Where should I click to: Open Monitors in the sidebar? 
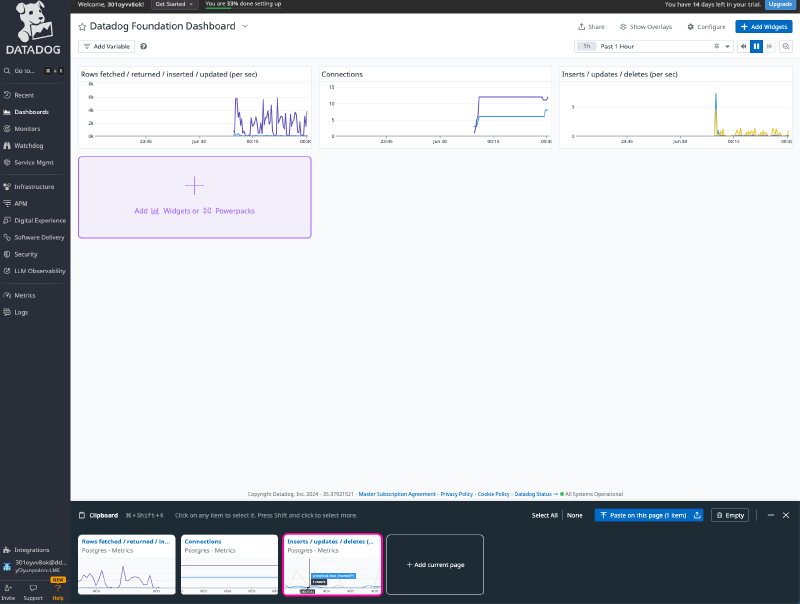[27, 128]
